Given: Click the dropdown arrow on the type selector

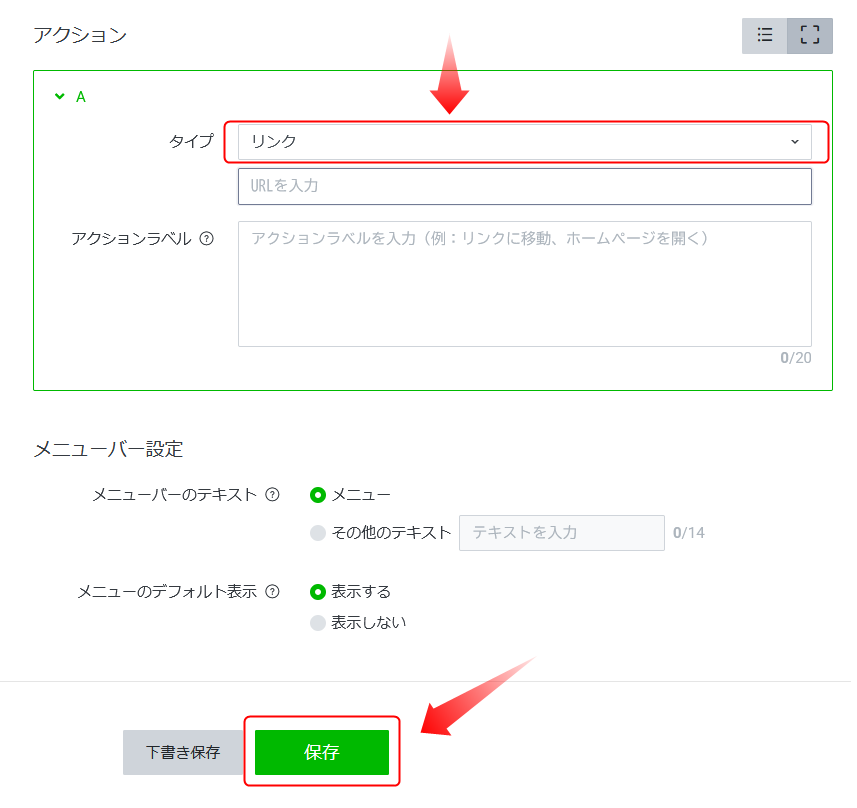Looking at the screenshot, I should [x=795, y=142].
